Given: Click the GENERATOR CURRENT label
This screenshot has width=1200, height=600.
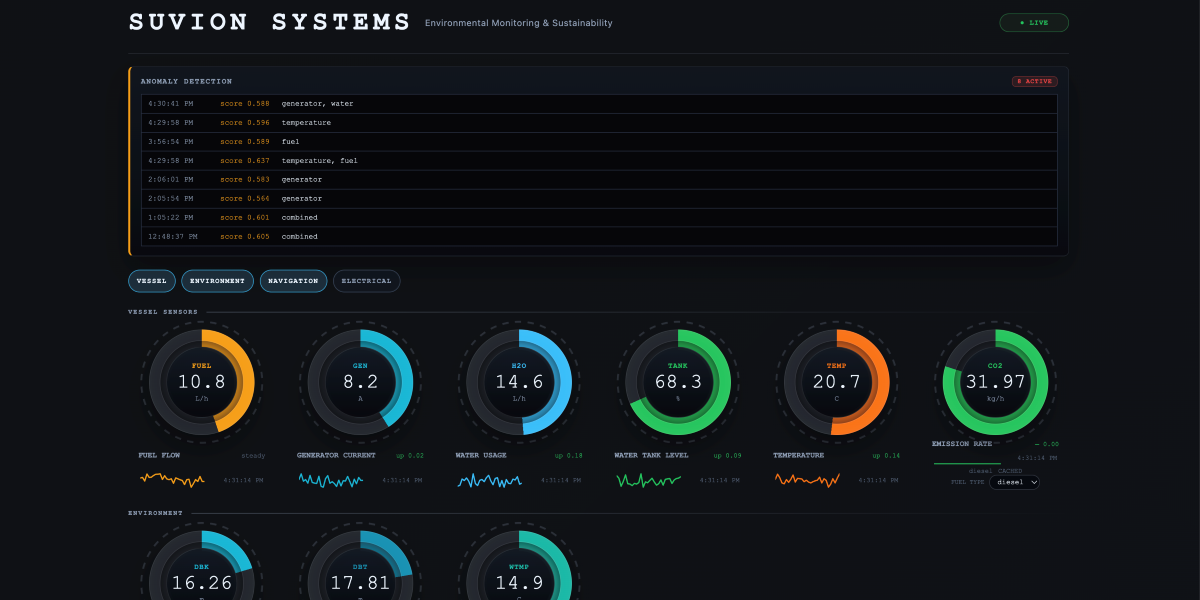Looking at the screenshot, I should point(336,455).
